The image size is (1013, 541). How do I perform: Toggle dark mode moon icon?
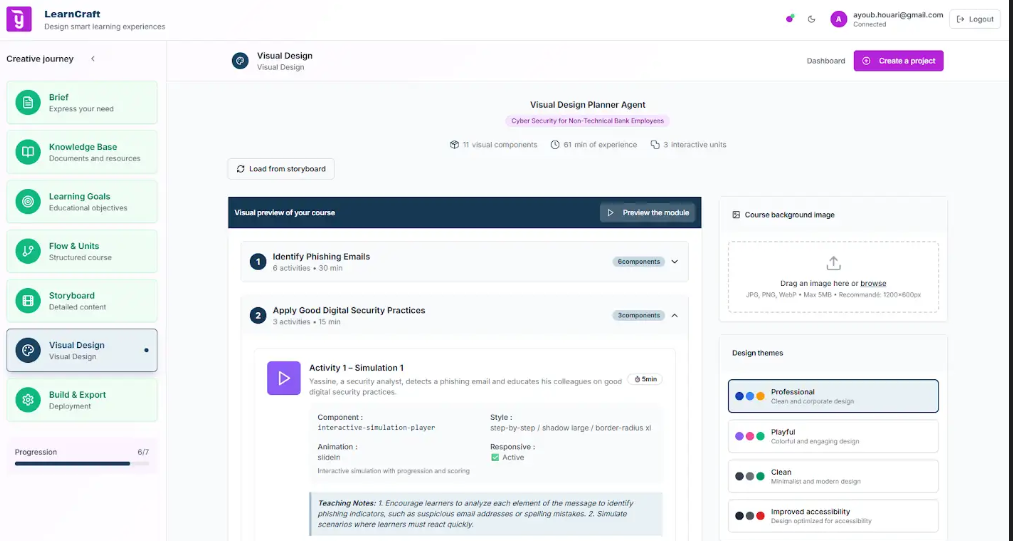point(811,19)
